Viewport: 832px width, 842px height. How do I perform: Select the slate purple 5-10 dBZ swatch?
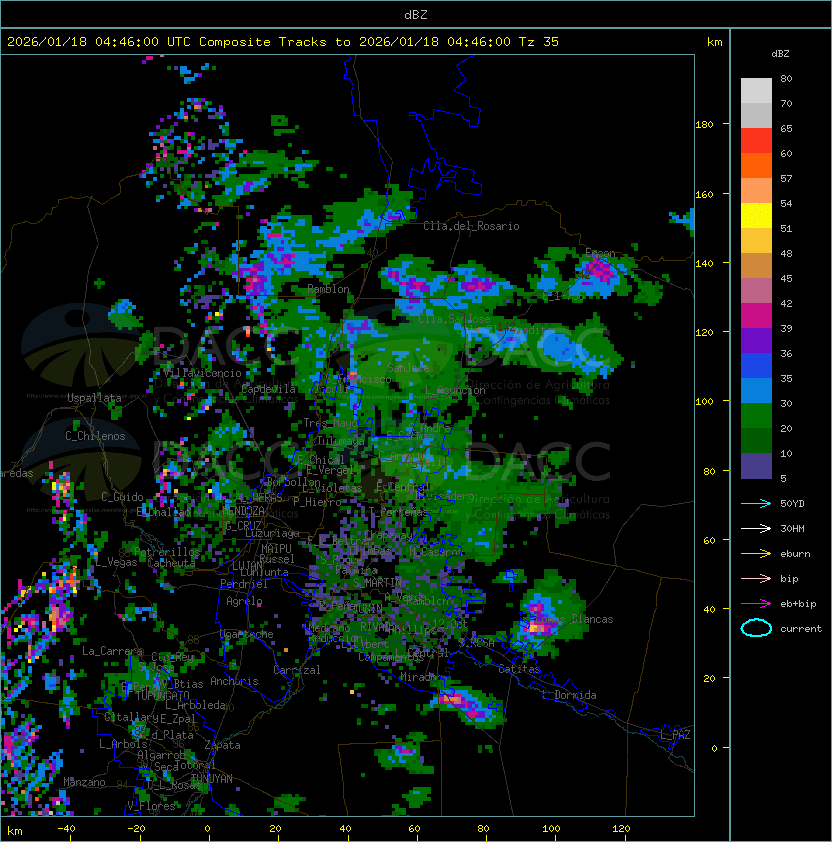756,466
